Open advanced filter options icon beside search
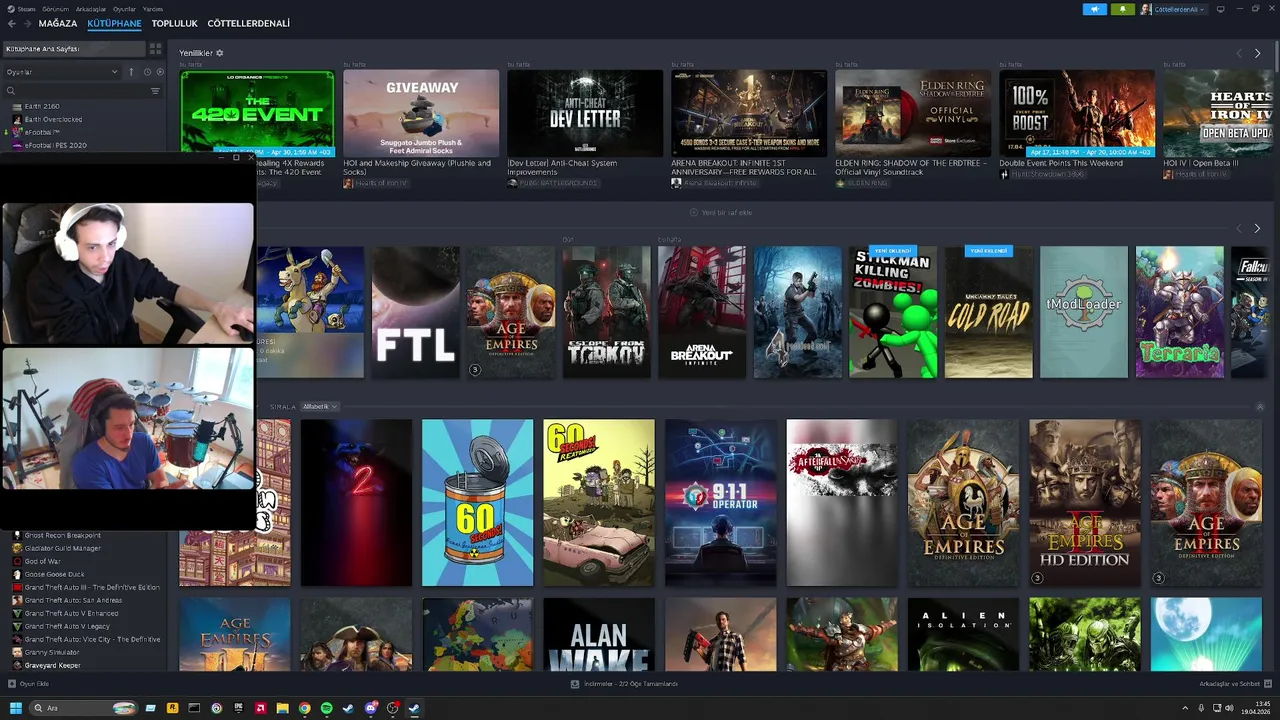Image resolution: width=1280 pixels, height=720 pixels. (155, 91)
